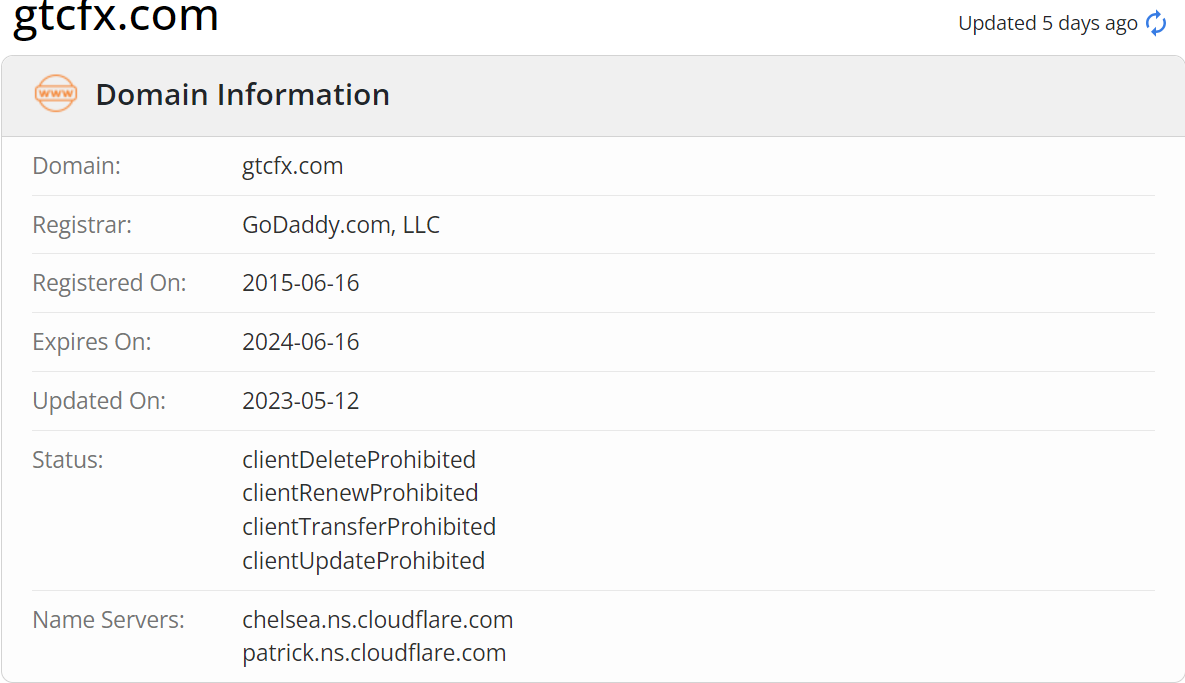Click the clientTransferProhibited status

369,527
